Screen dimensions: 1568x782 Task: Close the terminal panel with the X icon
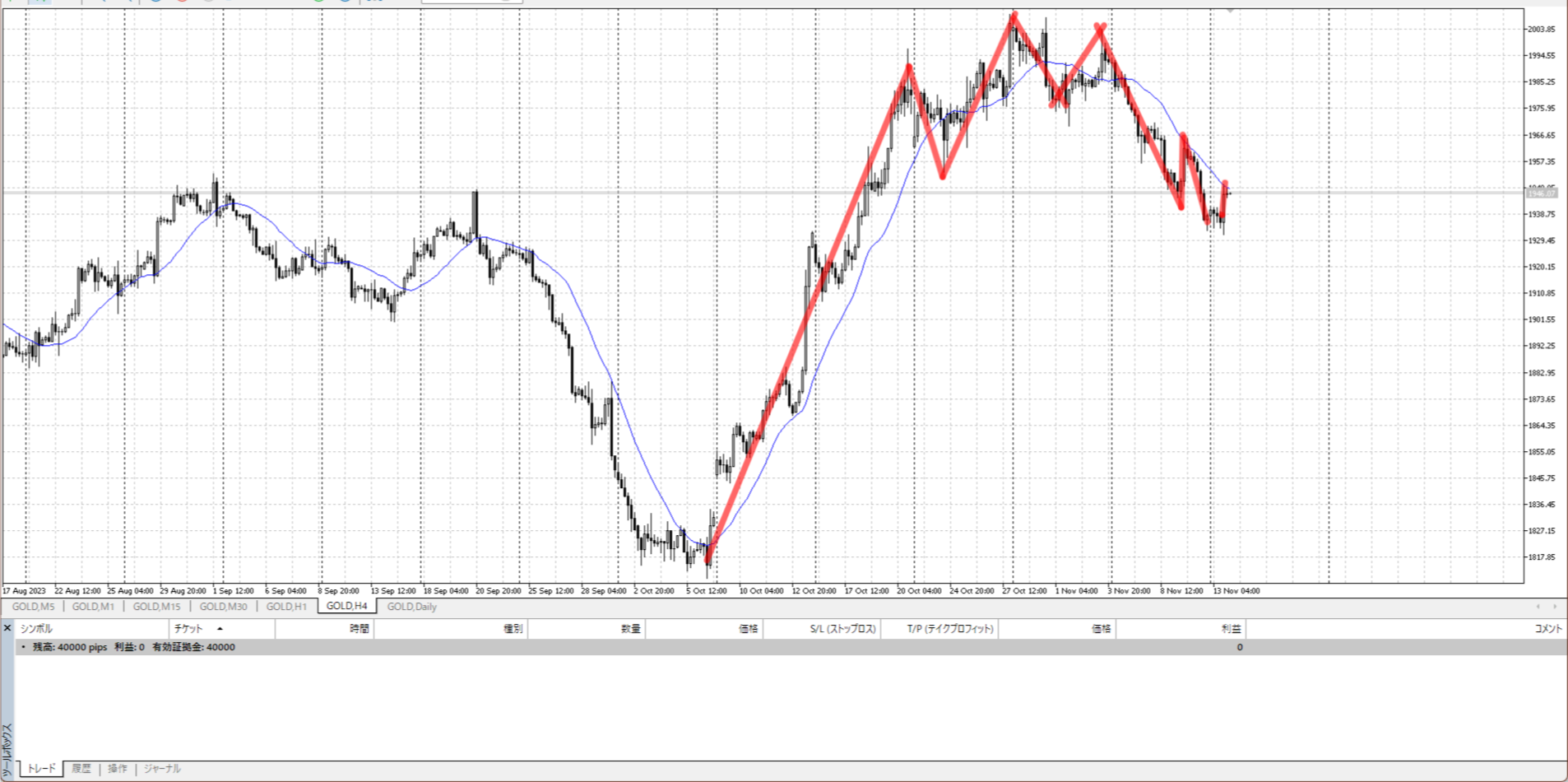(7, 628)
